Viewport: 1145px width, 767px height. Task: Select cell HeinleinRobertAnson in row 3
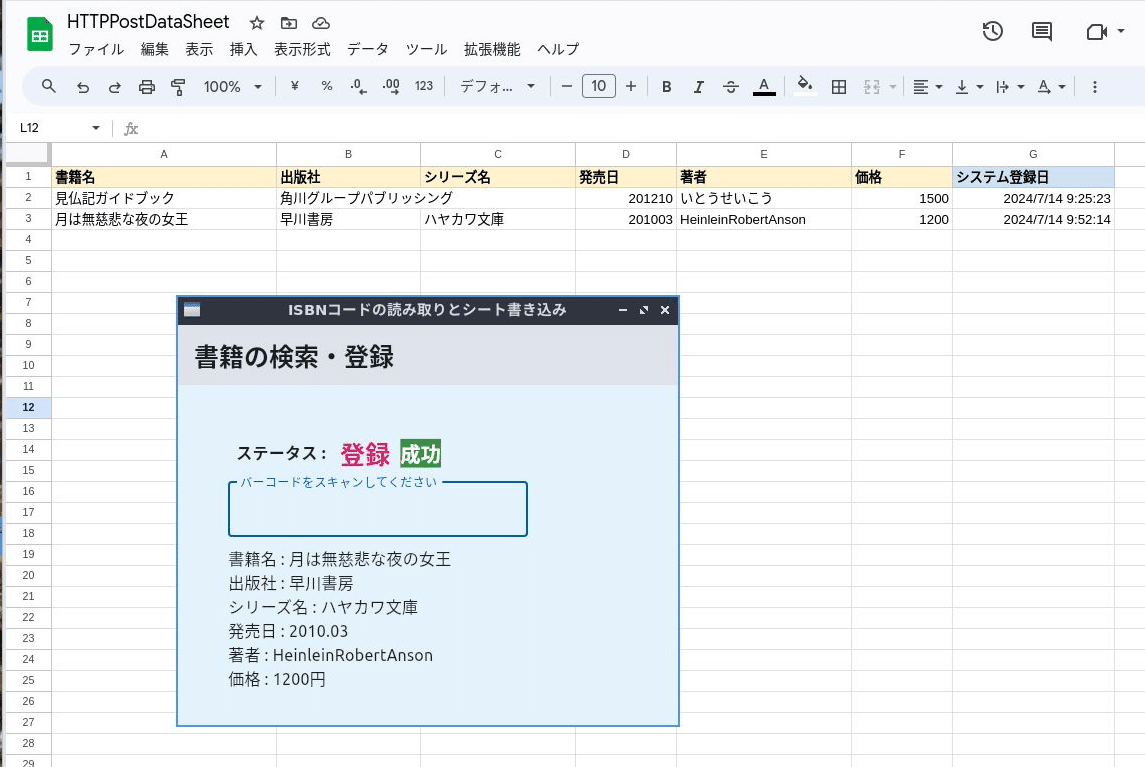coord(764,219)
